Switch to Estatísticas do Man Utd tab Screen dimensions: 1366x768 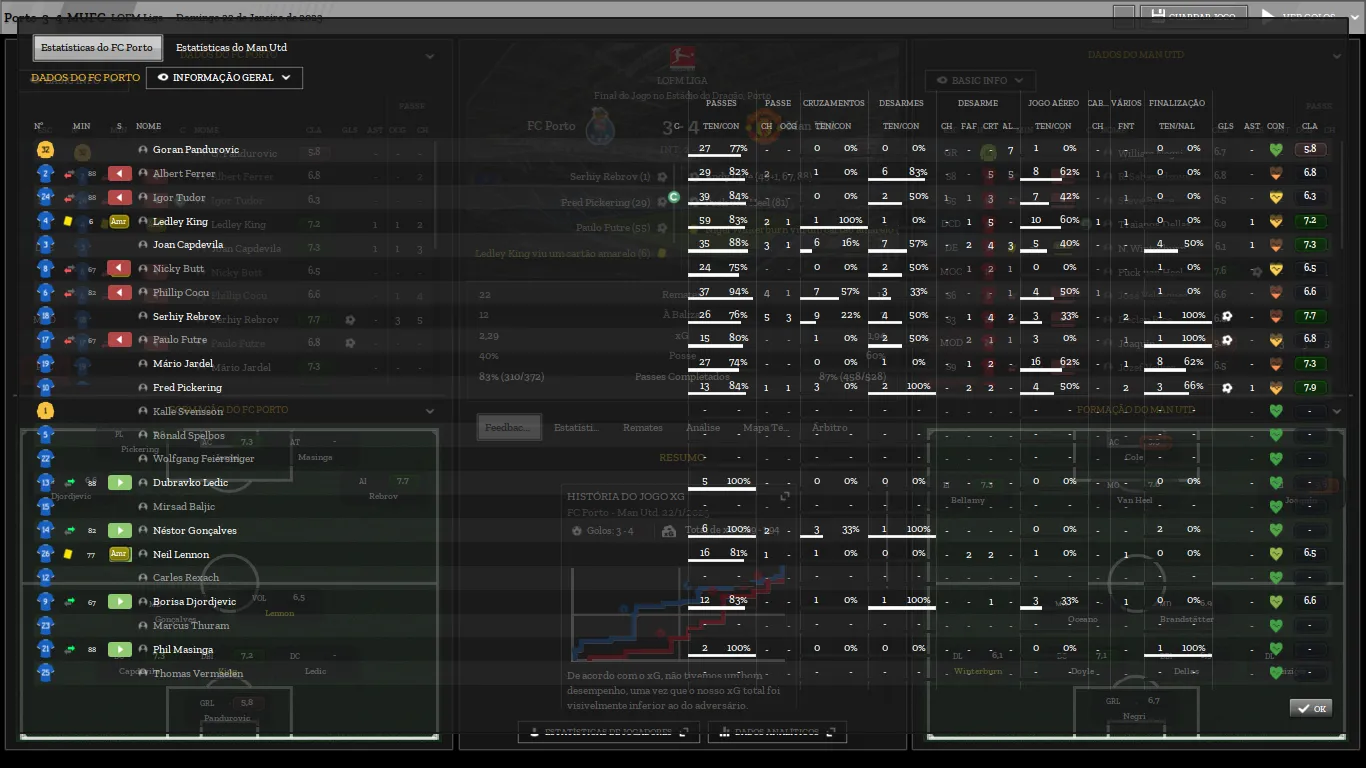[231, 48]
